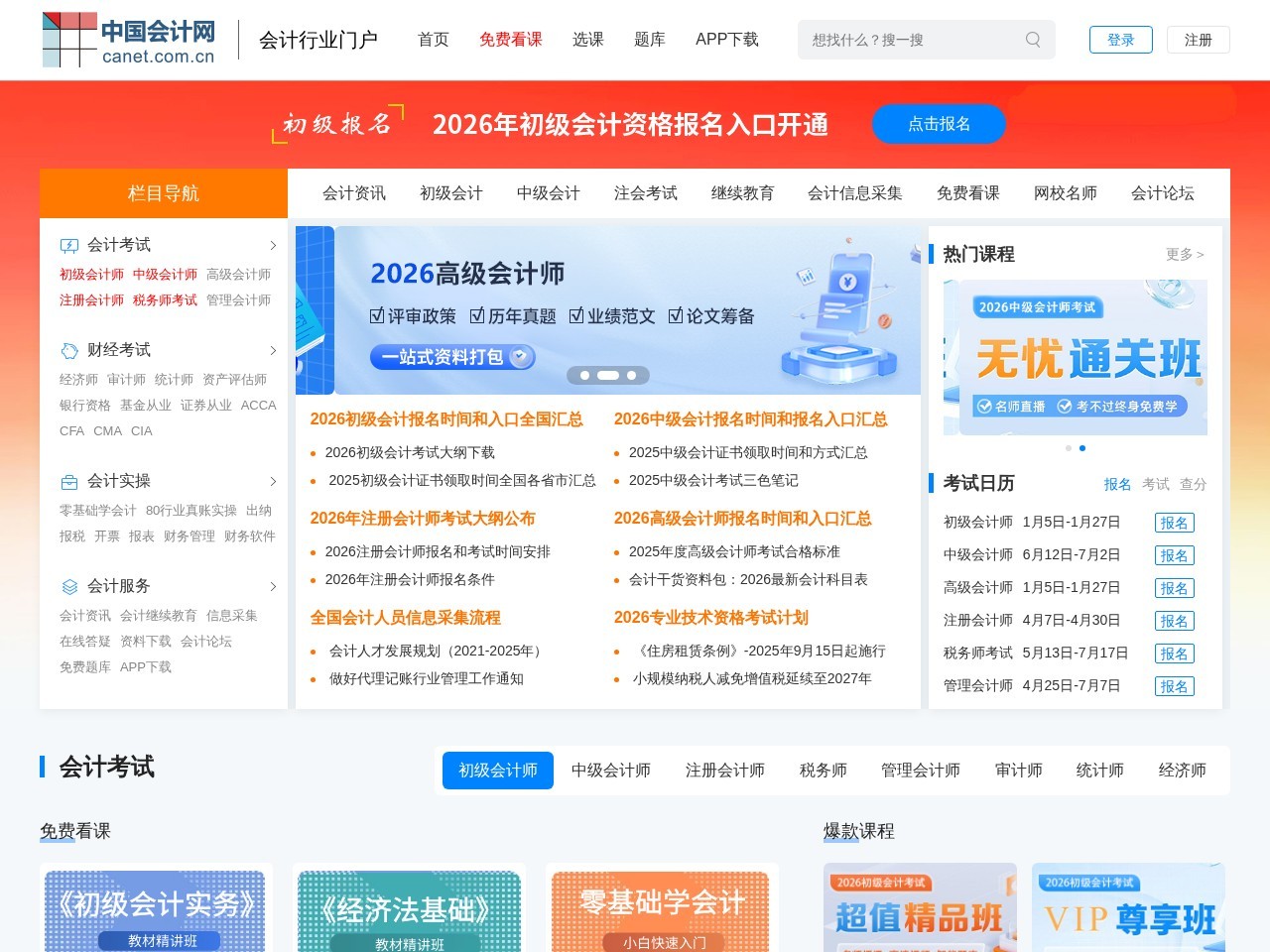Select the 会计考试 lightning chat icon

(x=67, y=244)
